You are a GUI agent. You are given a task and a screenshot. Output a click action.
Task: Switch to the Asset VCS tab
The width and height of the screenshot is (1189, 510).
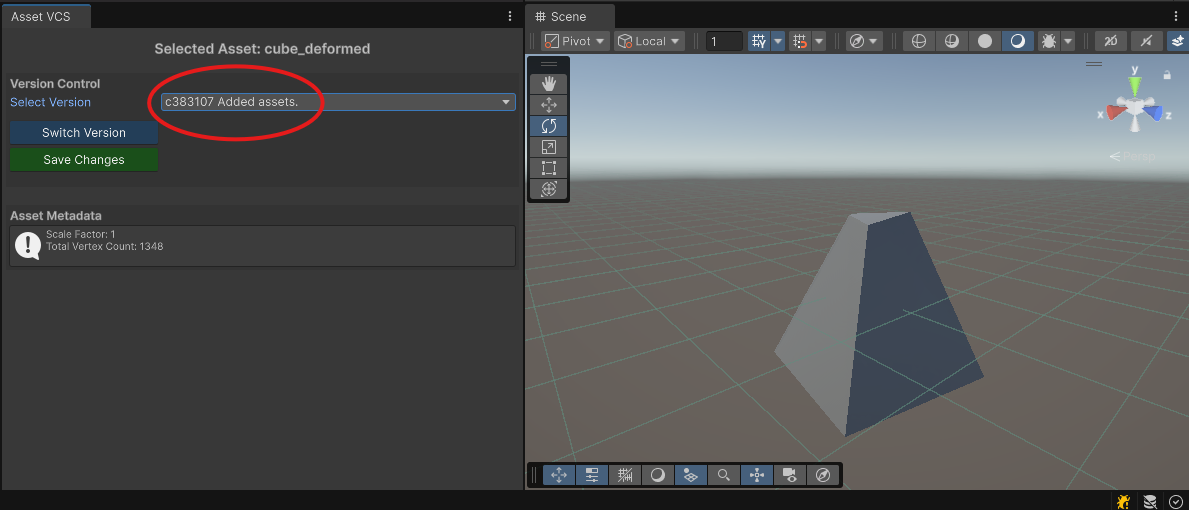(46, 16)
